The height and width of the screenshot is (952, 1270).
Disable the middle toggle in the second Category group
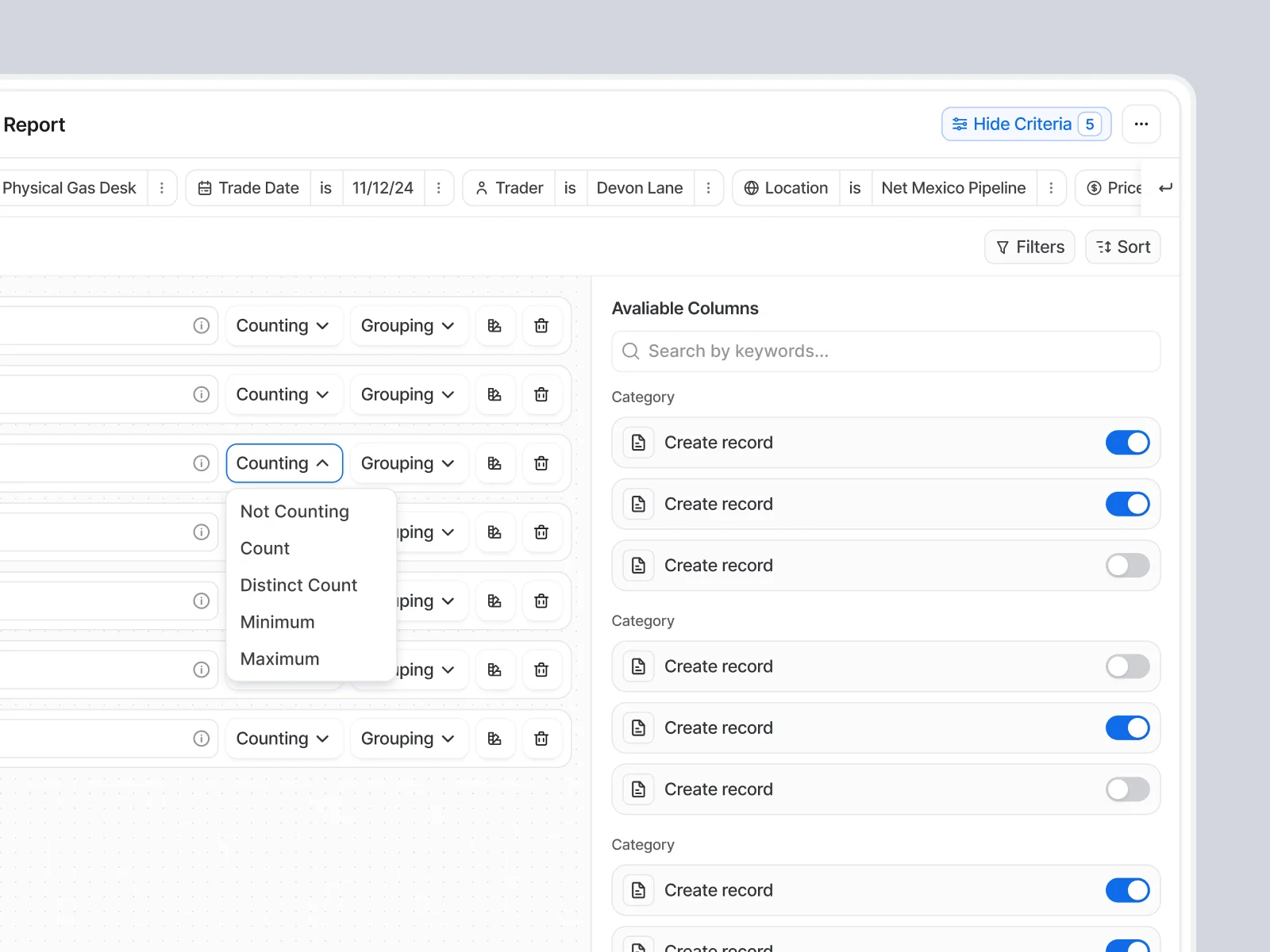click(x=1127, y=727)
